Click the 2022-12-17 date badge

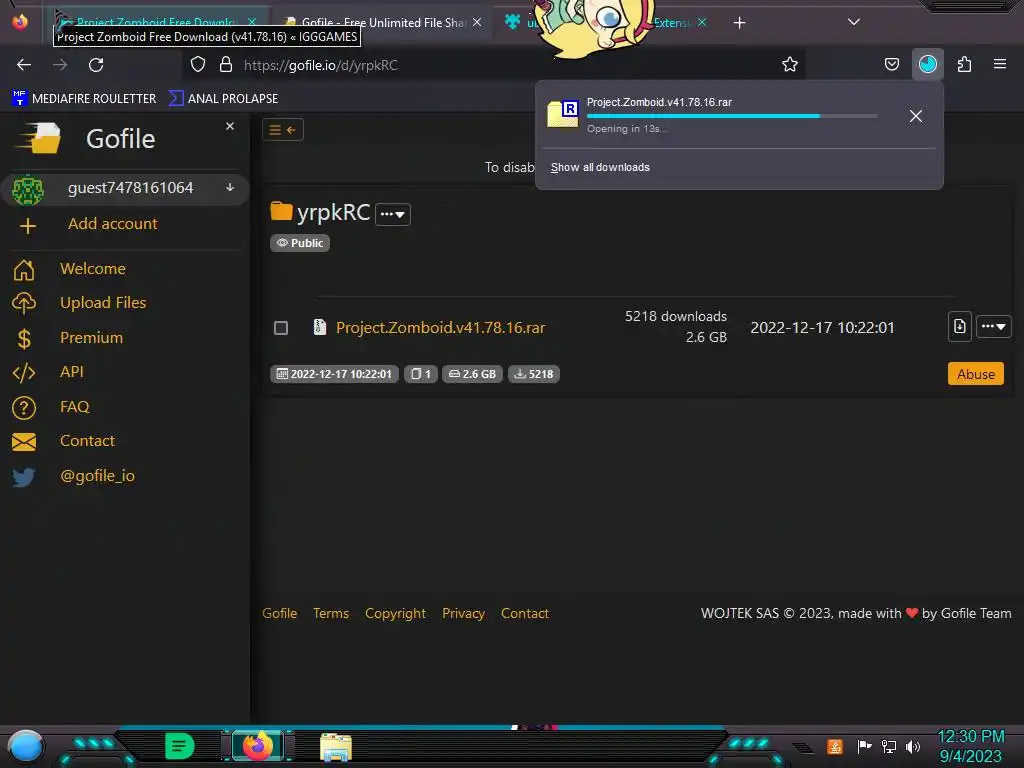pyautogui.click(x=334, y=374)
